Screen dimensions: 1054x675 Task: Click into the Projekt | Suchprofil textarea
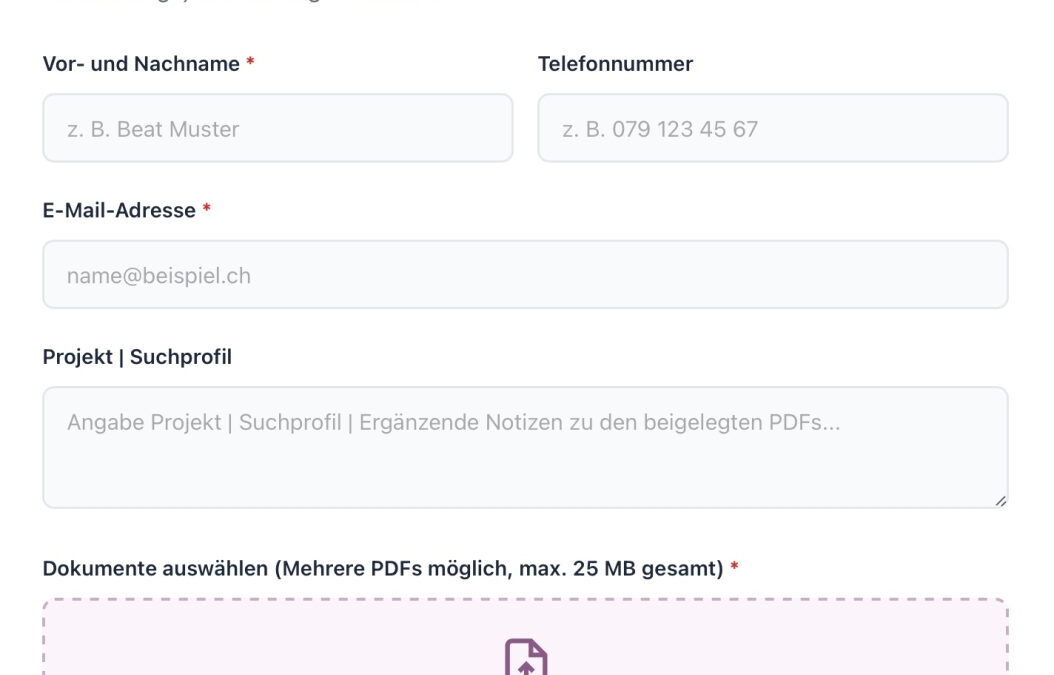point(525,447)
